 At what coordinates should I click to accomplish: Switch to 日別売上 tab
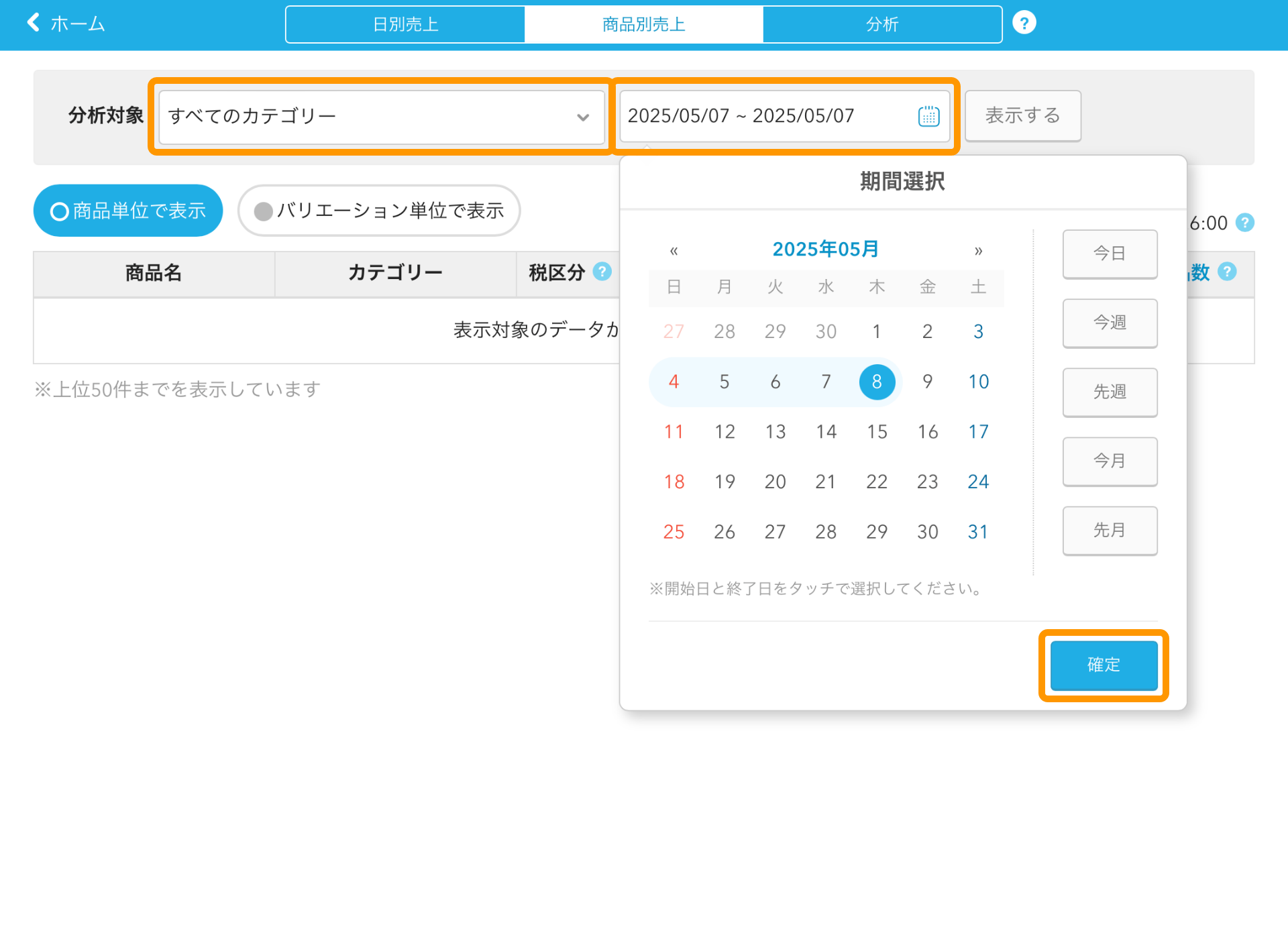click(405, 25)
